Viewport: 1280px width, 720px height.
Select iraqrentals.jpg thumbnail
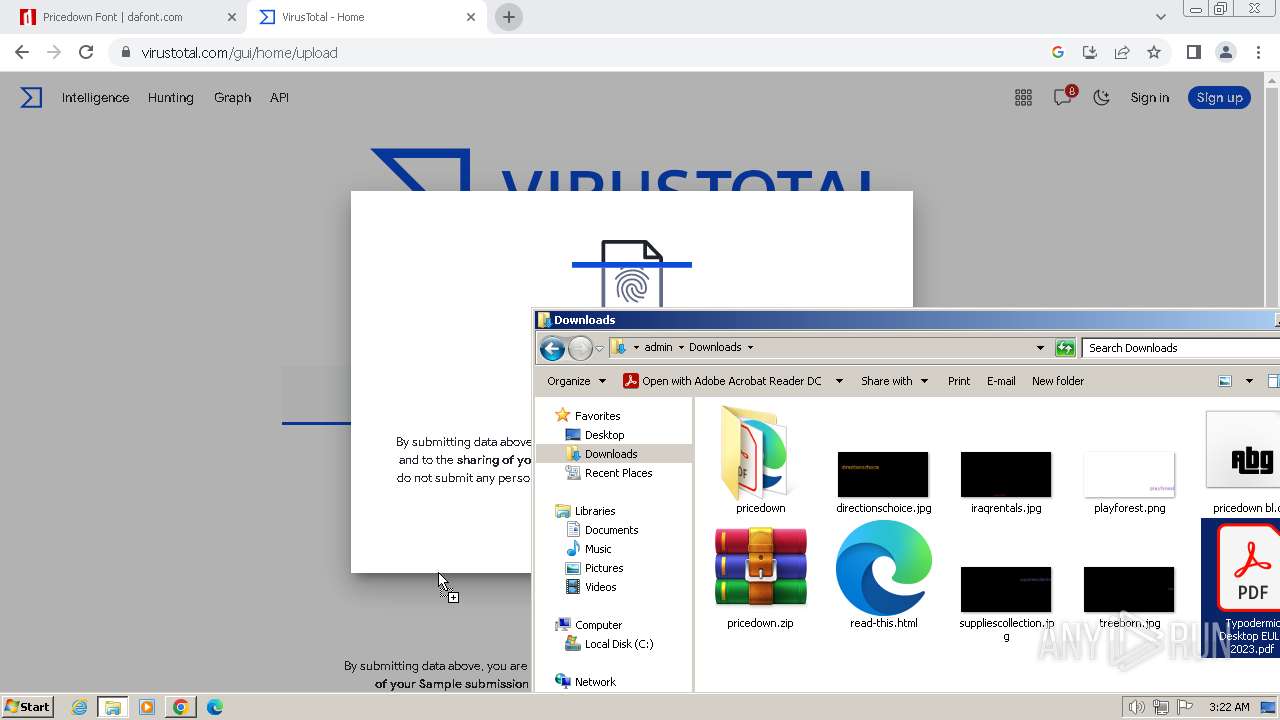[1006, 481]
